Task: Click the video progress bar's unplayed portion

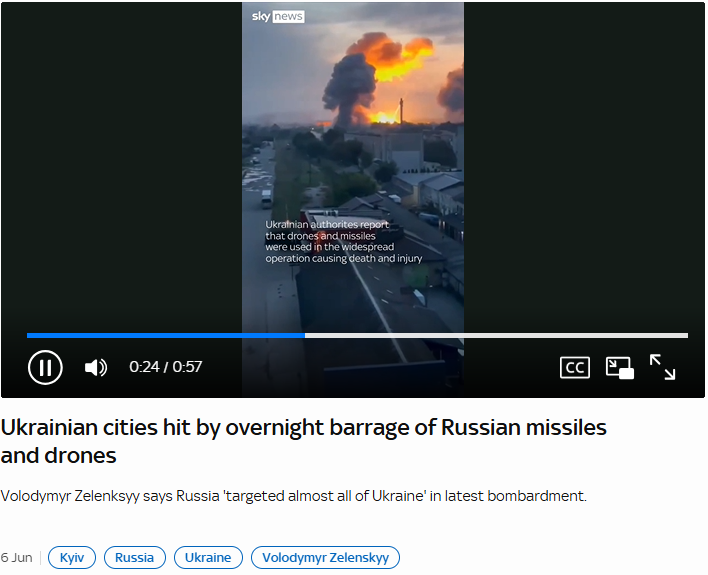Action: tap(496, 336)
